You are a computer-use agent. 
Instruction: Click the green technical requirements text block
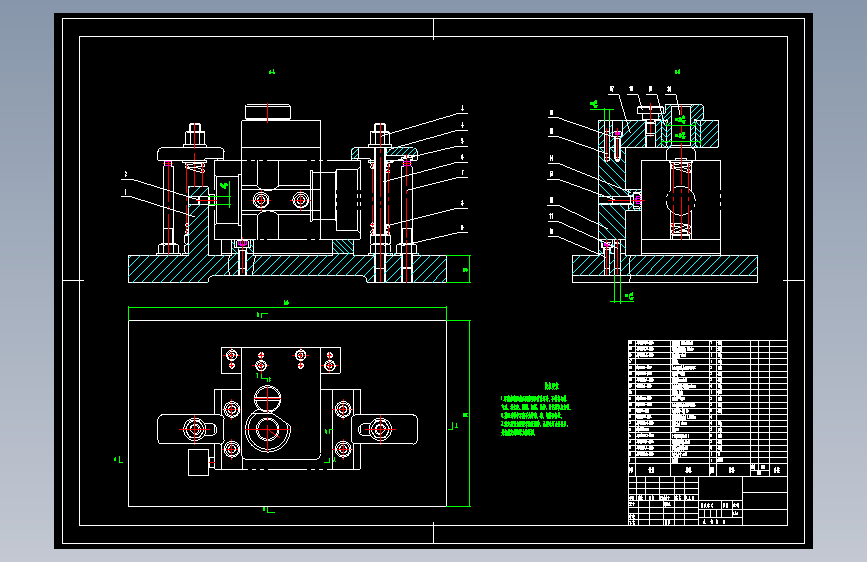[535, 409]
